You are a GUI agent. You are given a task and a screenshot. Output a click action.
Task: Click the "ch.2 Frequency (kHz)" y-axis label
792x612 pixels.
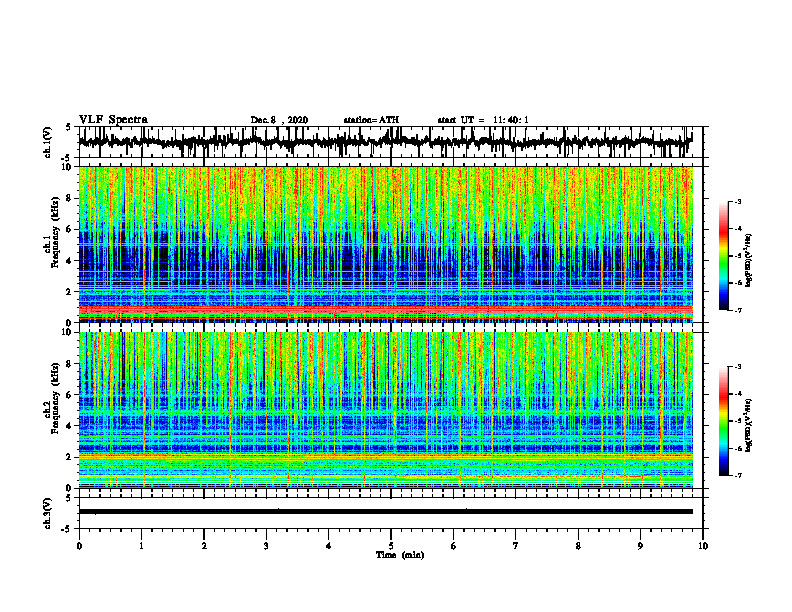(51, 397)
